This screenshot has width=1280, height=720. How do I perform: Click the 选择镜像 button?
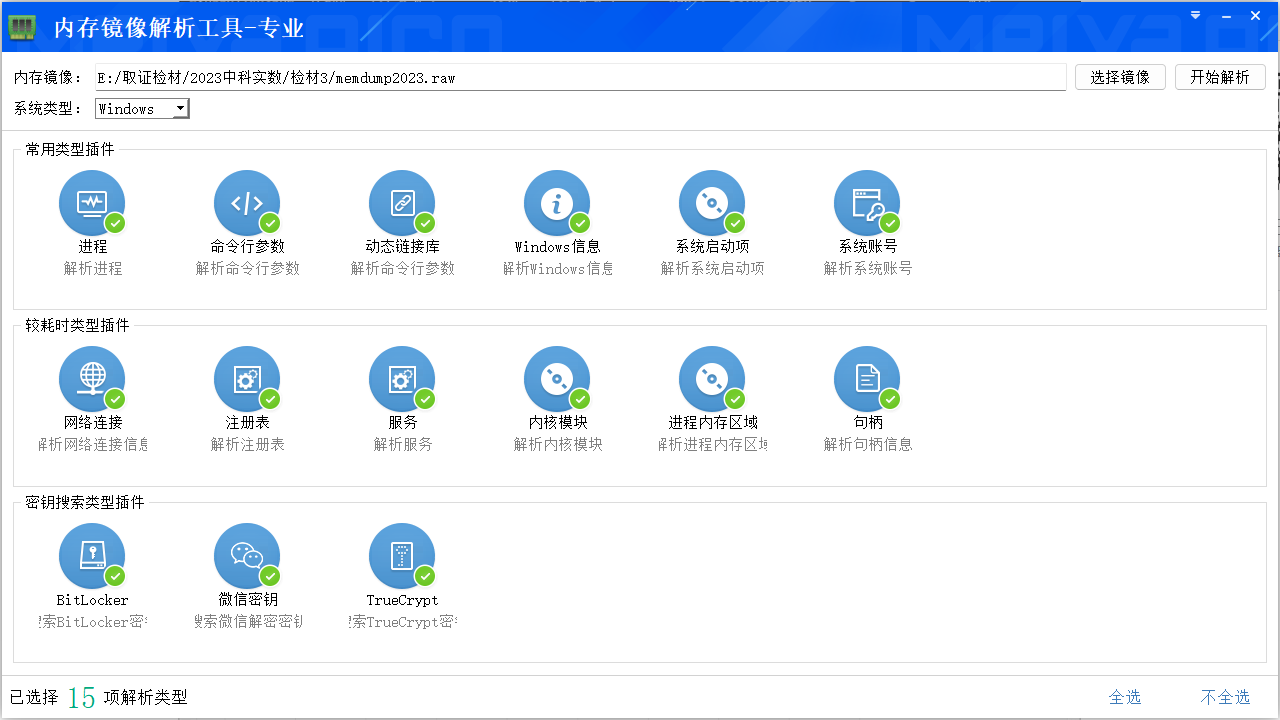1120,77
